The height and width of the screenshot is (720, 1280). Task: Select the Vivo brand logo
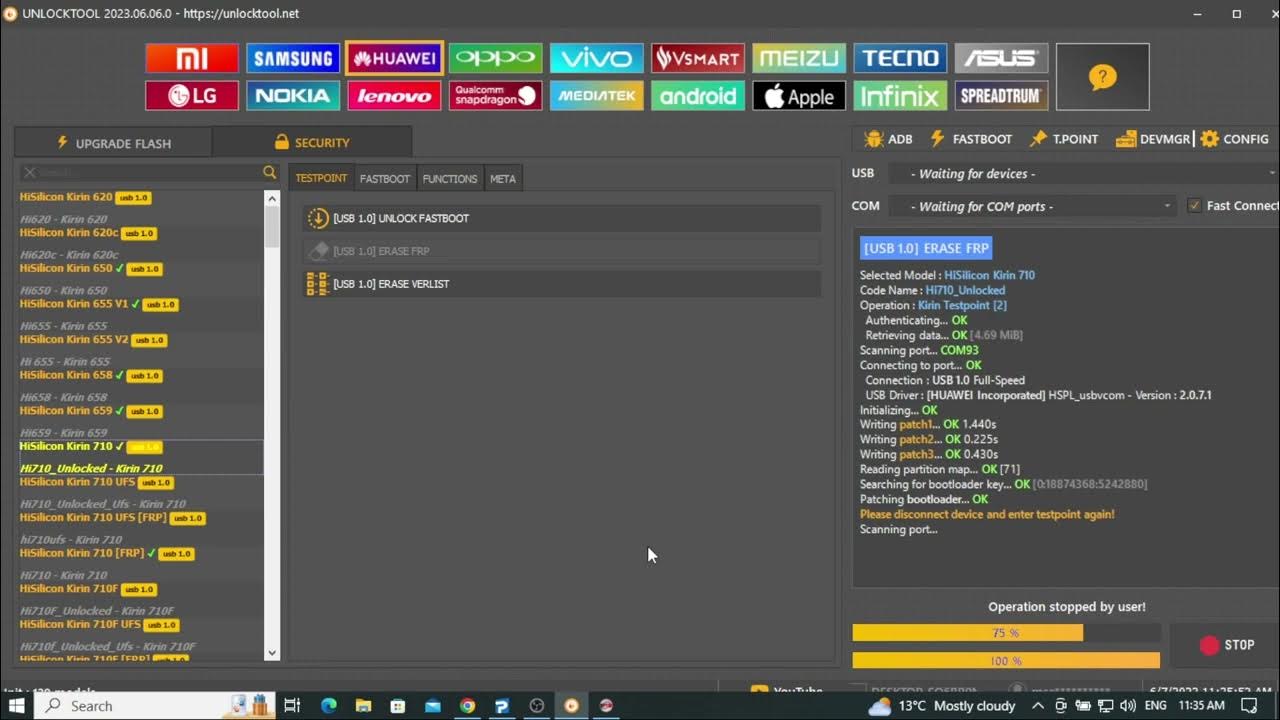[x=597, y=58]
